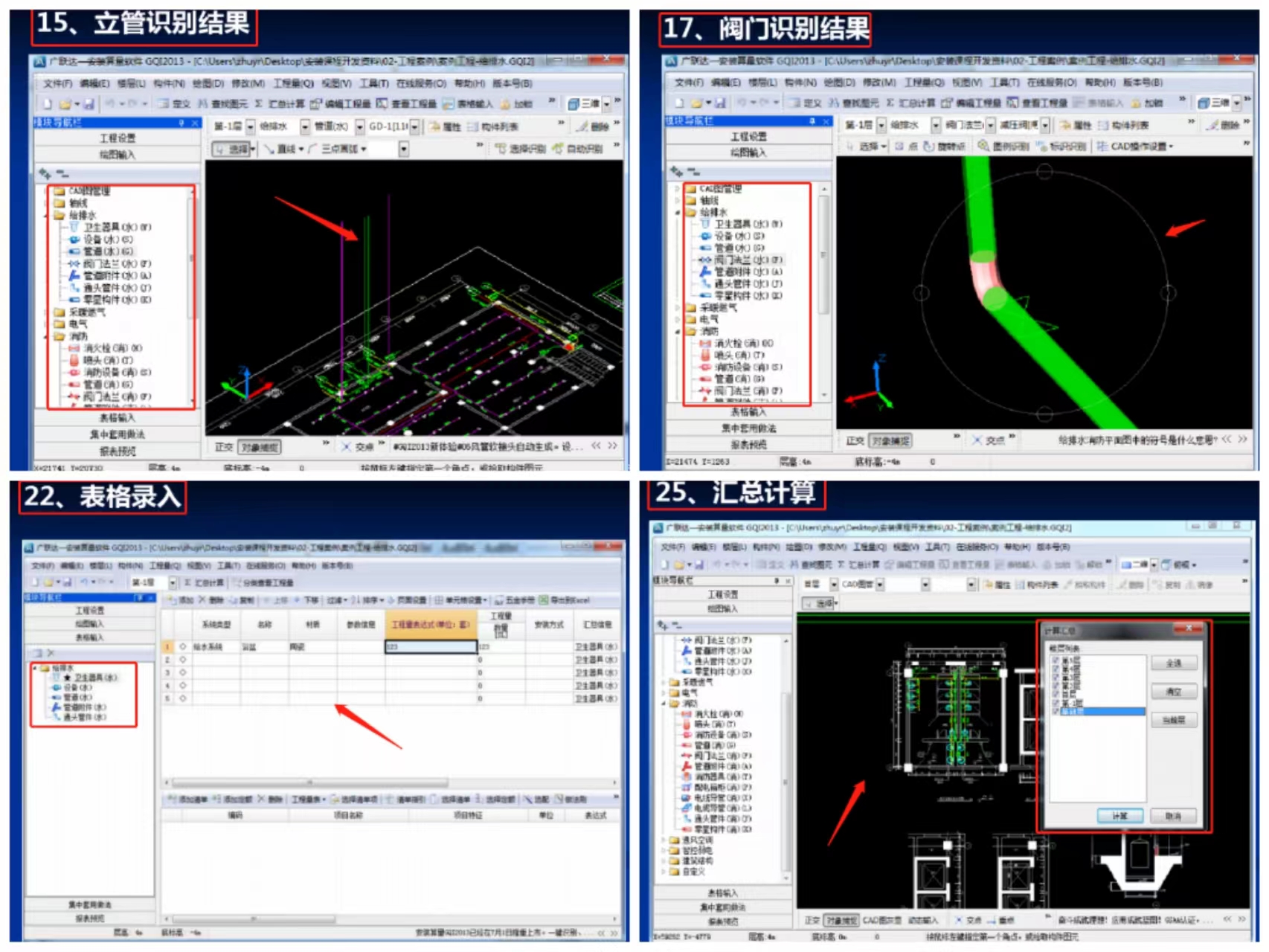
Task: Open 定义 in the 阀门识别结果 window toolbar
Action: coord(806,103)
